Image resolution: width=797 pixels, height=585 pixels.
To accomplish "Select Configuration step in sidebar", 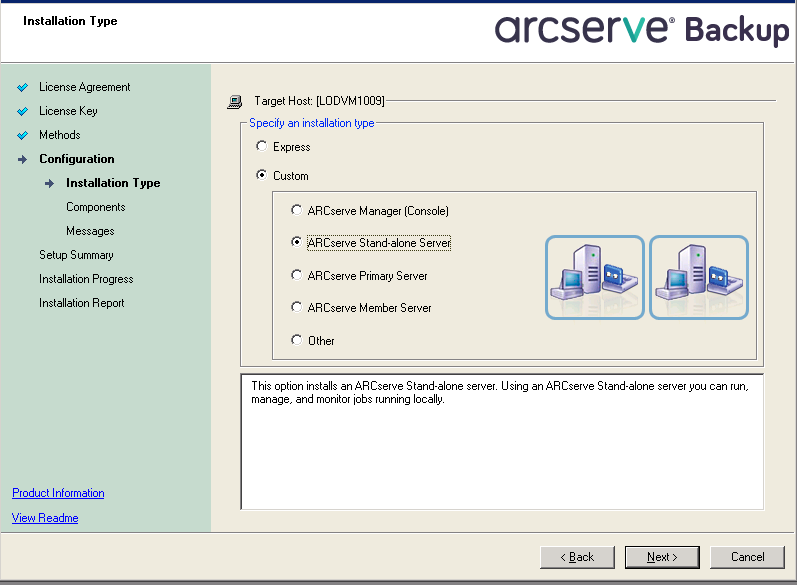I will [77, 159].
